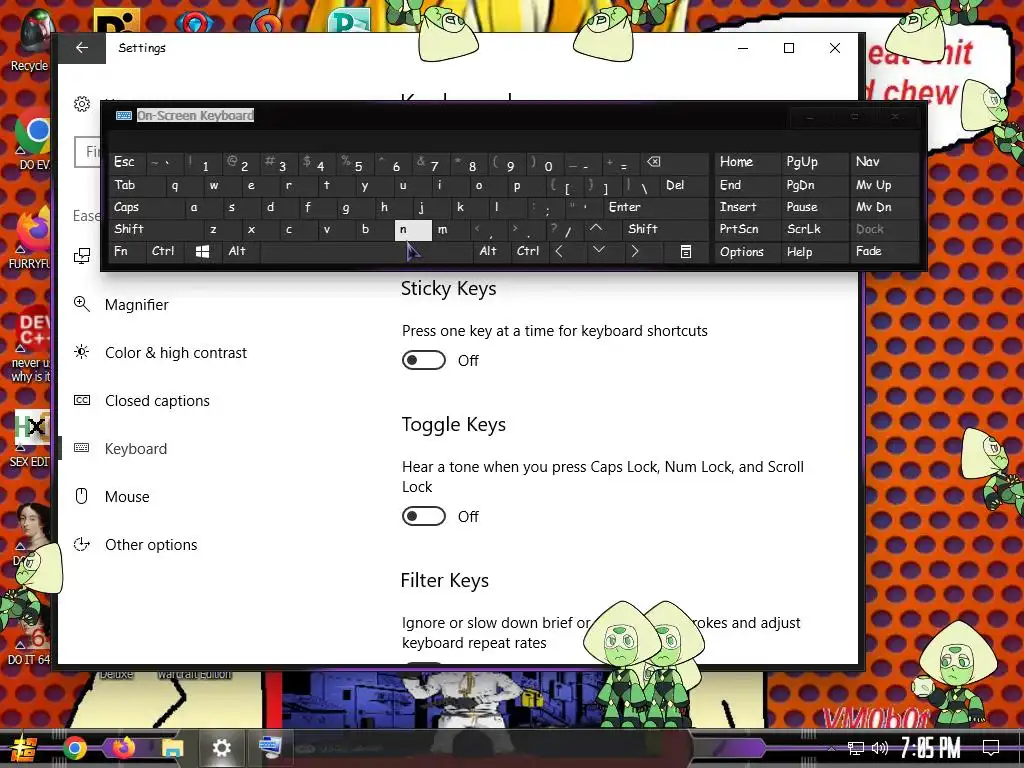
Task: Open the Other options settings page
Action: [x=151, y=545]
